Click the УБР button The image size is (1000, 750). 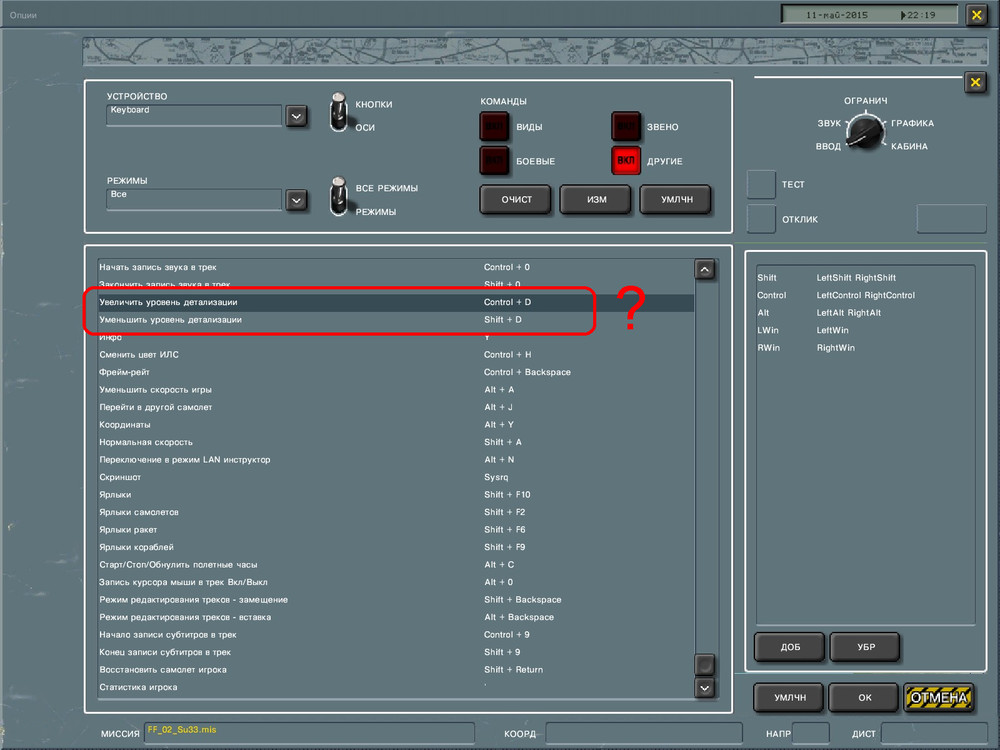tap(865, 647)
